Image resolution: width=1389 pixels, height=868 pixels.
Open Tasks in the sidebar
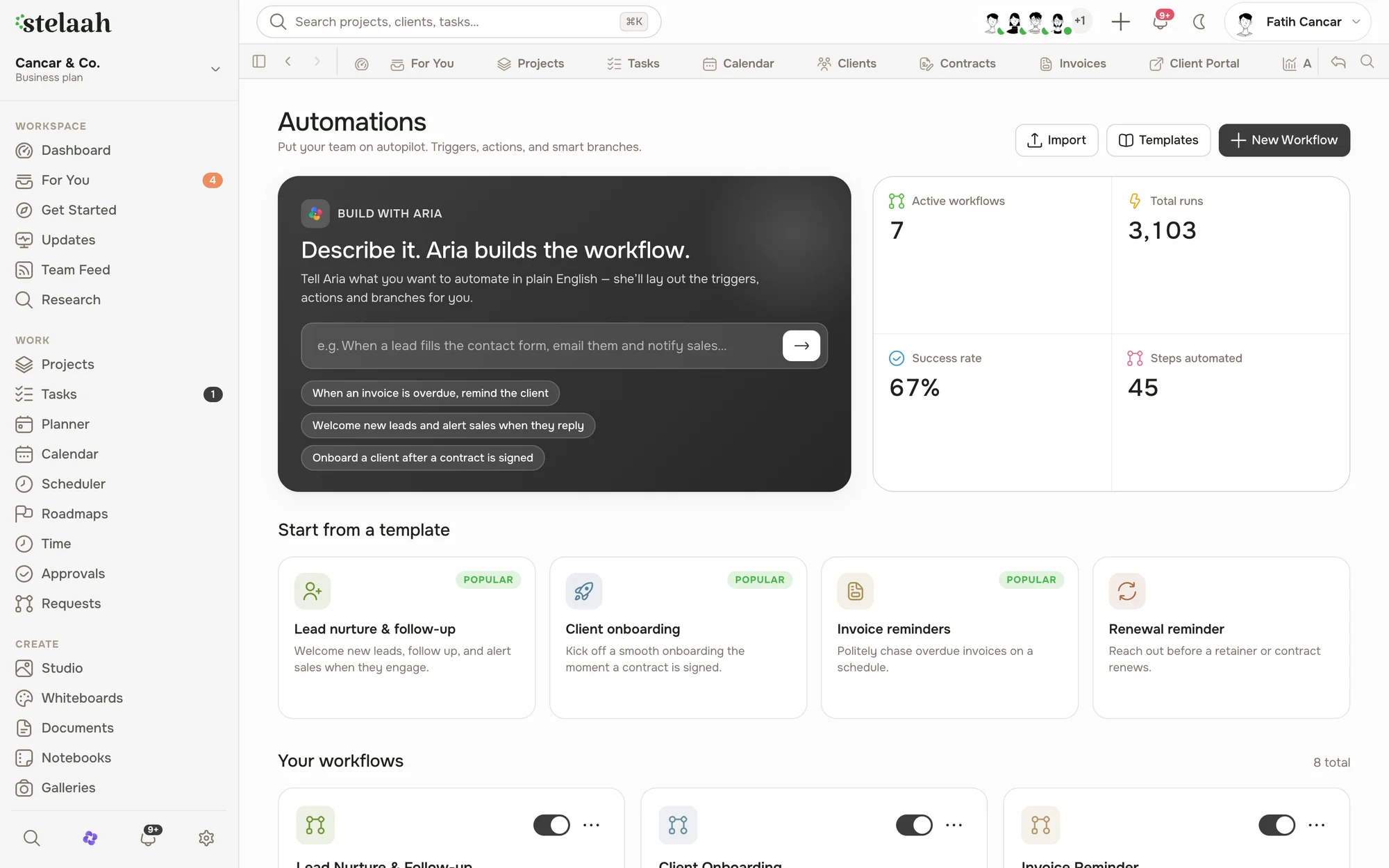(119, 394)
